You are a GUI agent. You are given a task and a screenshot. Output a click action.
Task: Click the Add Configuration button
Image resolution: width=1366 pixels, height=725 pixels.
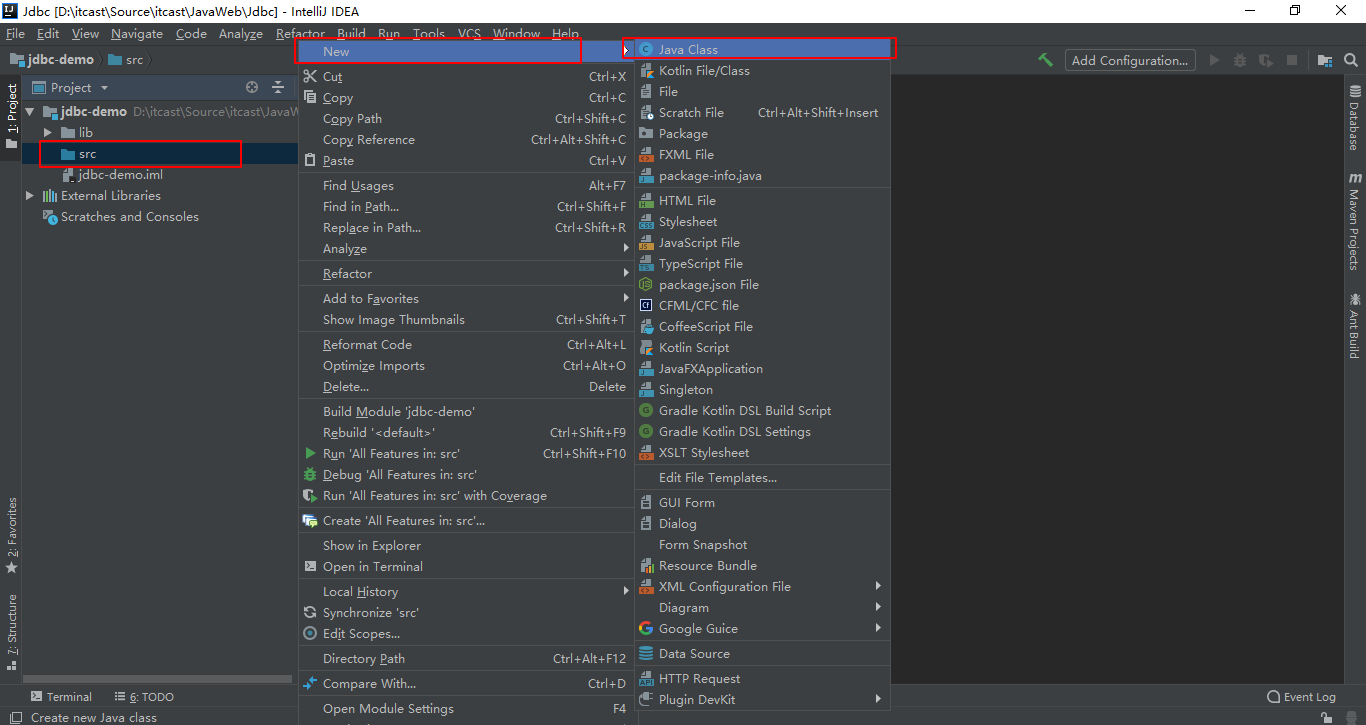click(x=1130, y=60)
